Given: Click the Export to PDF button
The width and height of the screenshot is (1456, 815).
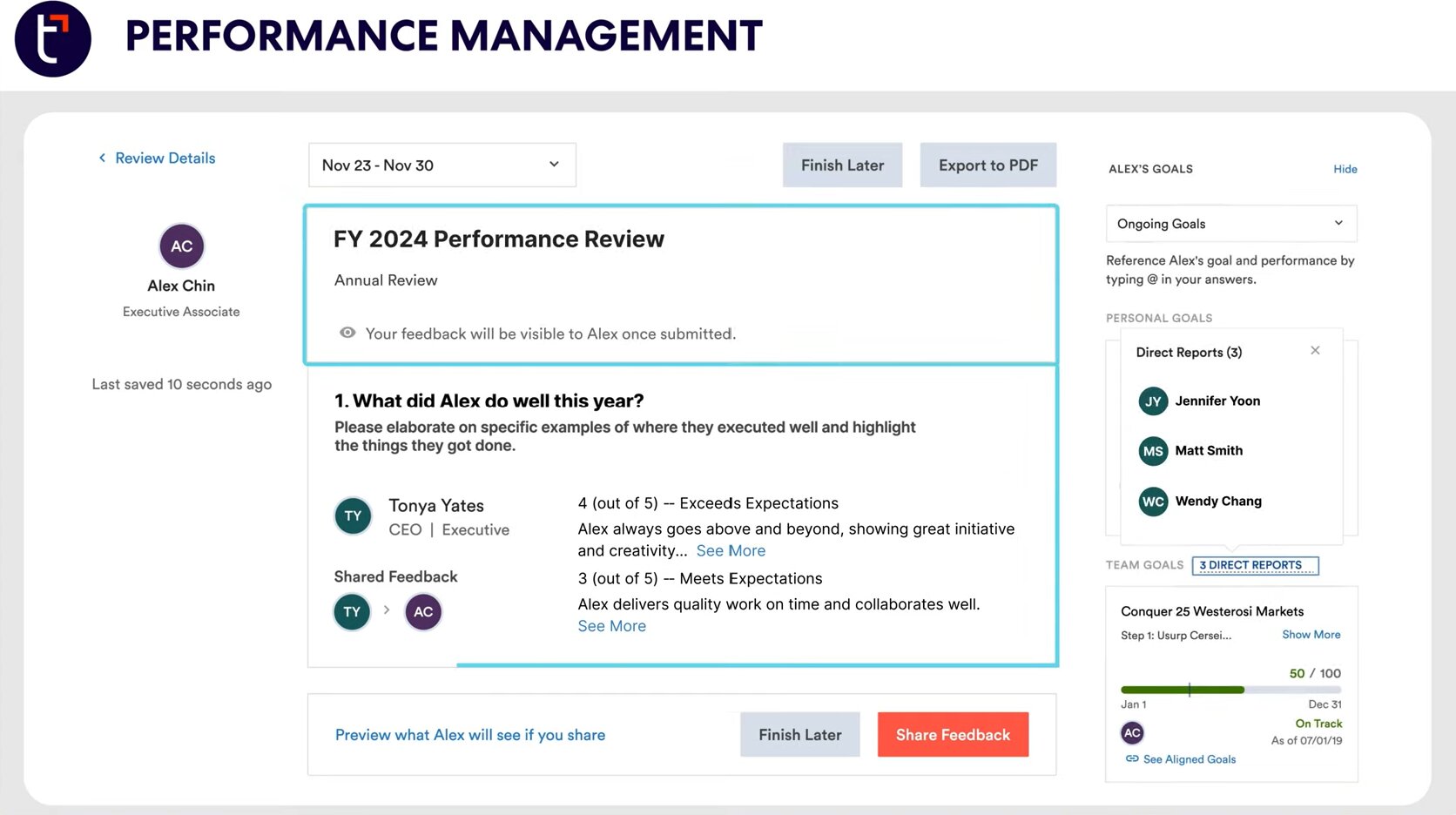Looking at the screenshot, I should click(x=988, y=165).
